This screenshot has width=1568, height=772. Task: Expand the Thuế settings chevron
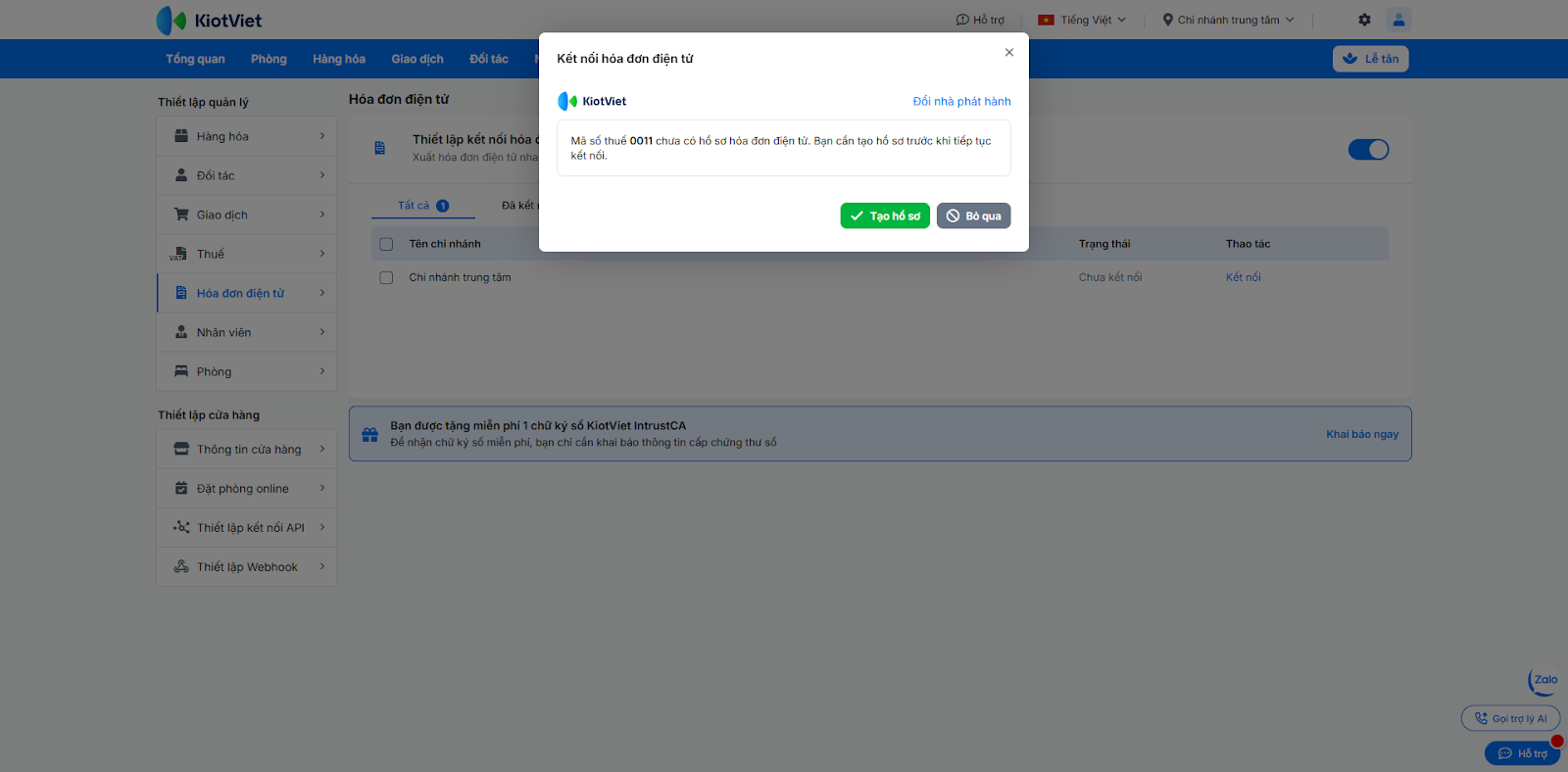point(322,254)
